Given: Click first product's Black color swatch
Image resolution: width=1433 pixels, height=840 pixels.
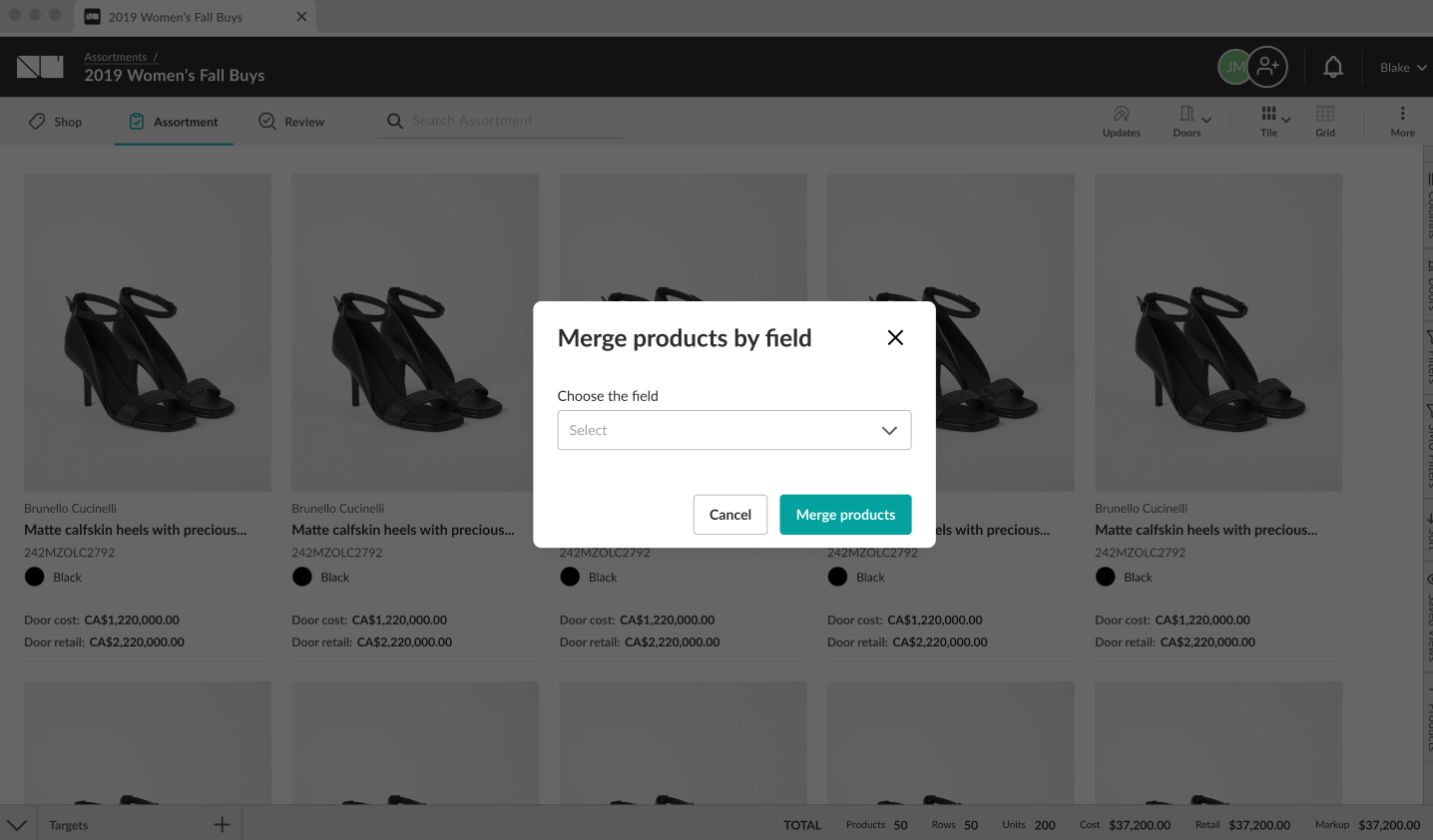Looking at the screenshot, I should click(34, 577).
